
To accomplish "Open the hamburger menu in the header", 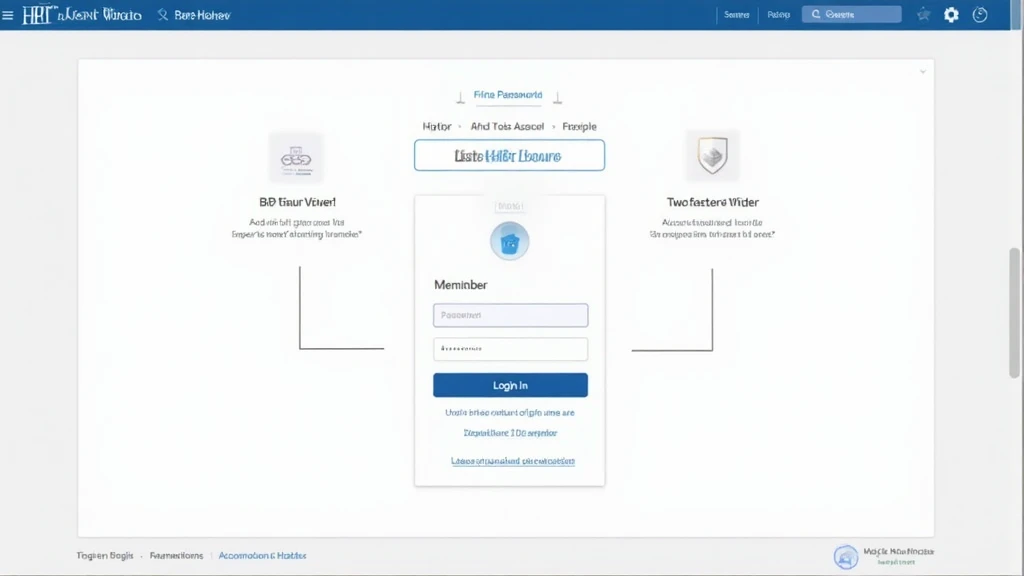I will point(9,15).
